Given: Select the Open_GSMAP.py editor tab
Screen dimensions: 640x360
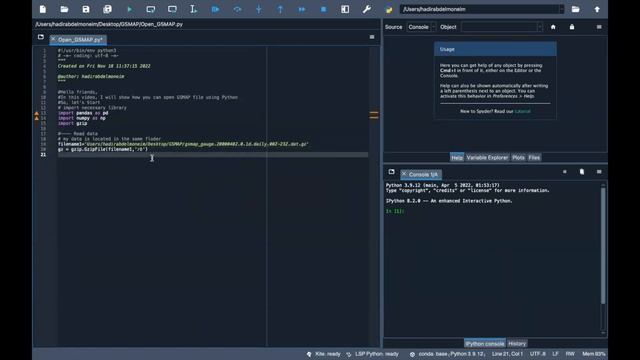Looking at the screenshot, I should (80, 40).
